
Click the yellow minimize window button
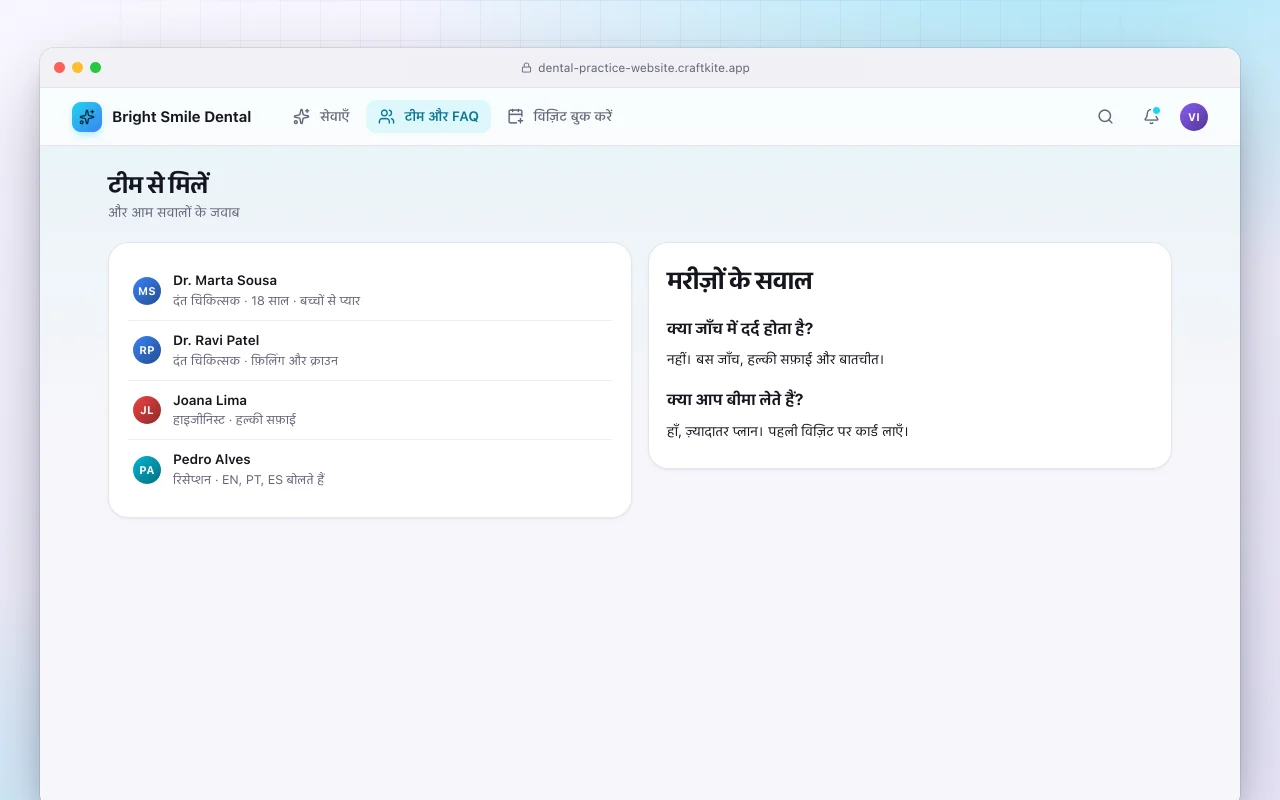click(78, 68)
